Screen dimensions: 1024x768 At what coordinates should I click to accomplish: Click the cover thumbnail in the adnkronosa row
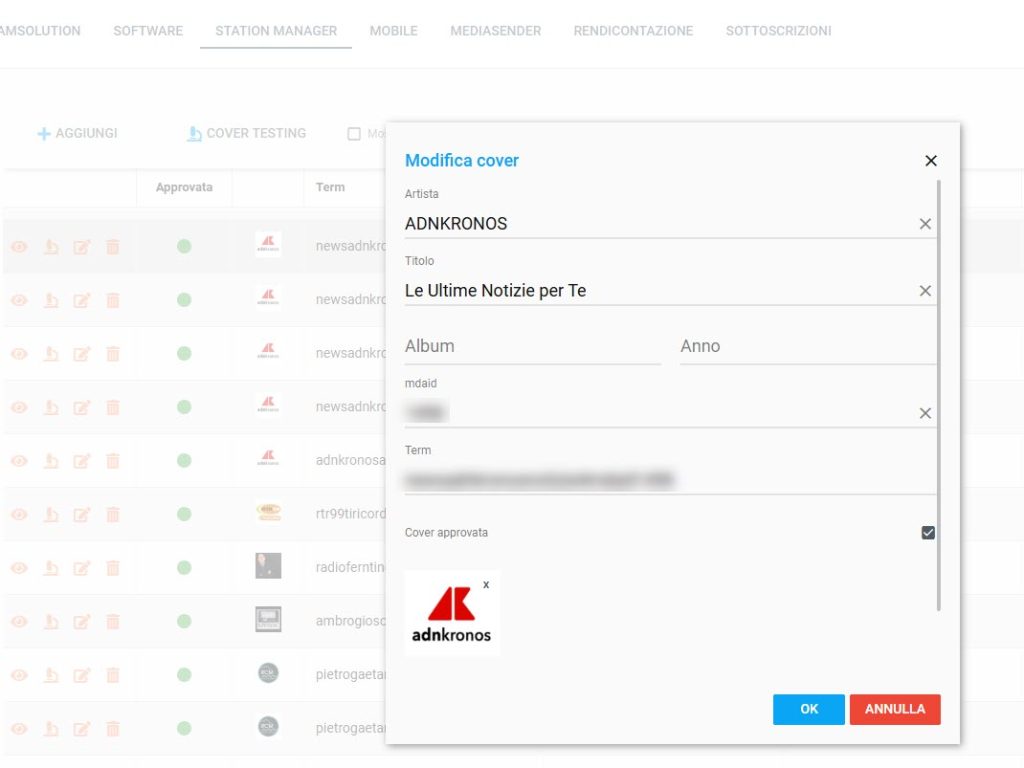coord(268,459)
